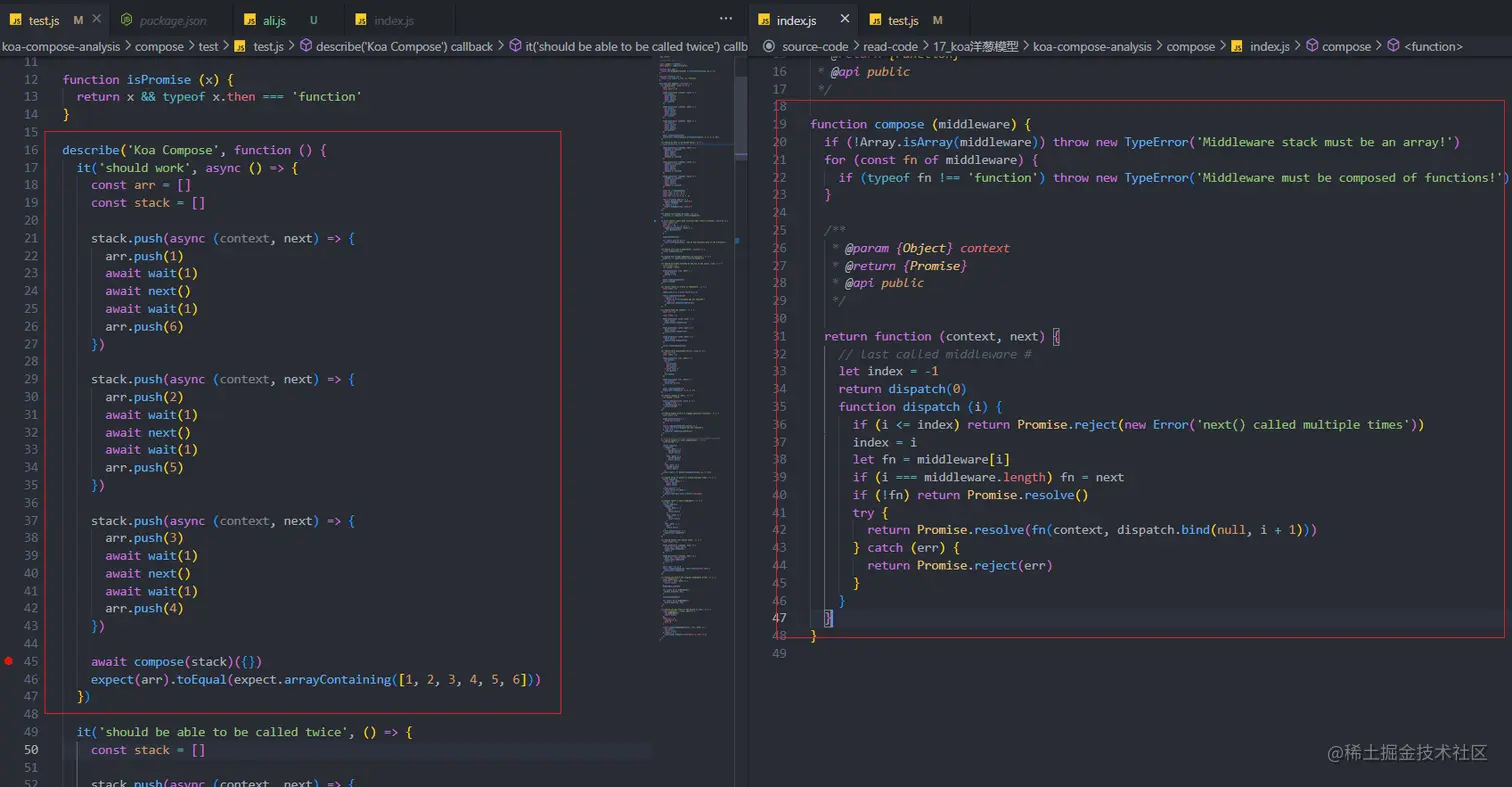Activate the test.js tab in left editor group
Viewport: 1512px width, 787px height.
point(44,20)
